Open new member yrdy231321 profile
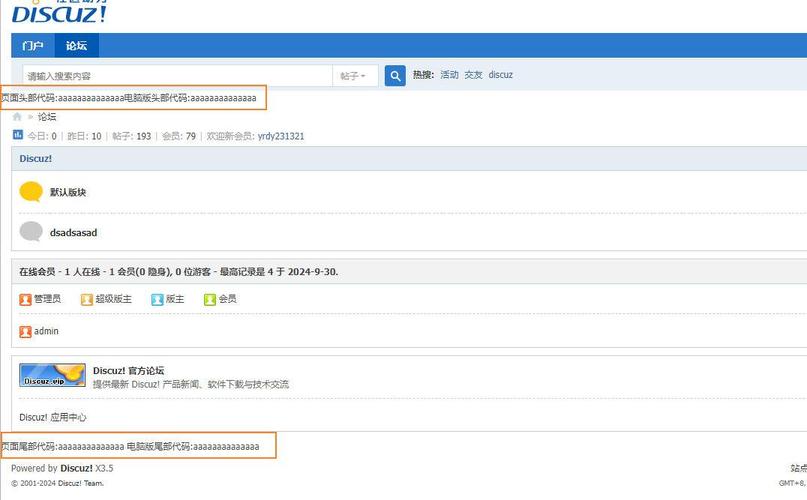Viewport: 807px width, 500px height. (x=281, y=136)
